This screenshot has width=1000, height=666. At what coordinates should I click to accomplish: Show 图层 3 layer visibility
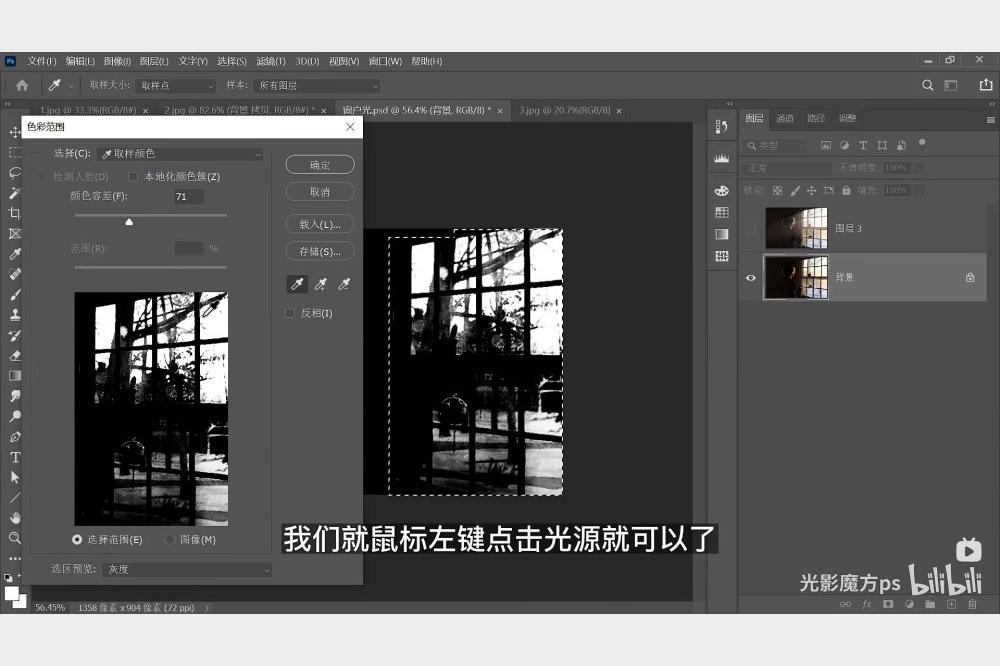click(x=751, y=228)
